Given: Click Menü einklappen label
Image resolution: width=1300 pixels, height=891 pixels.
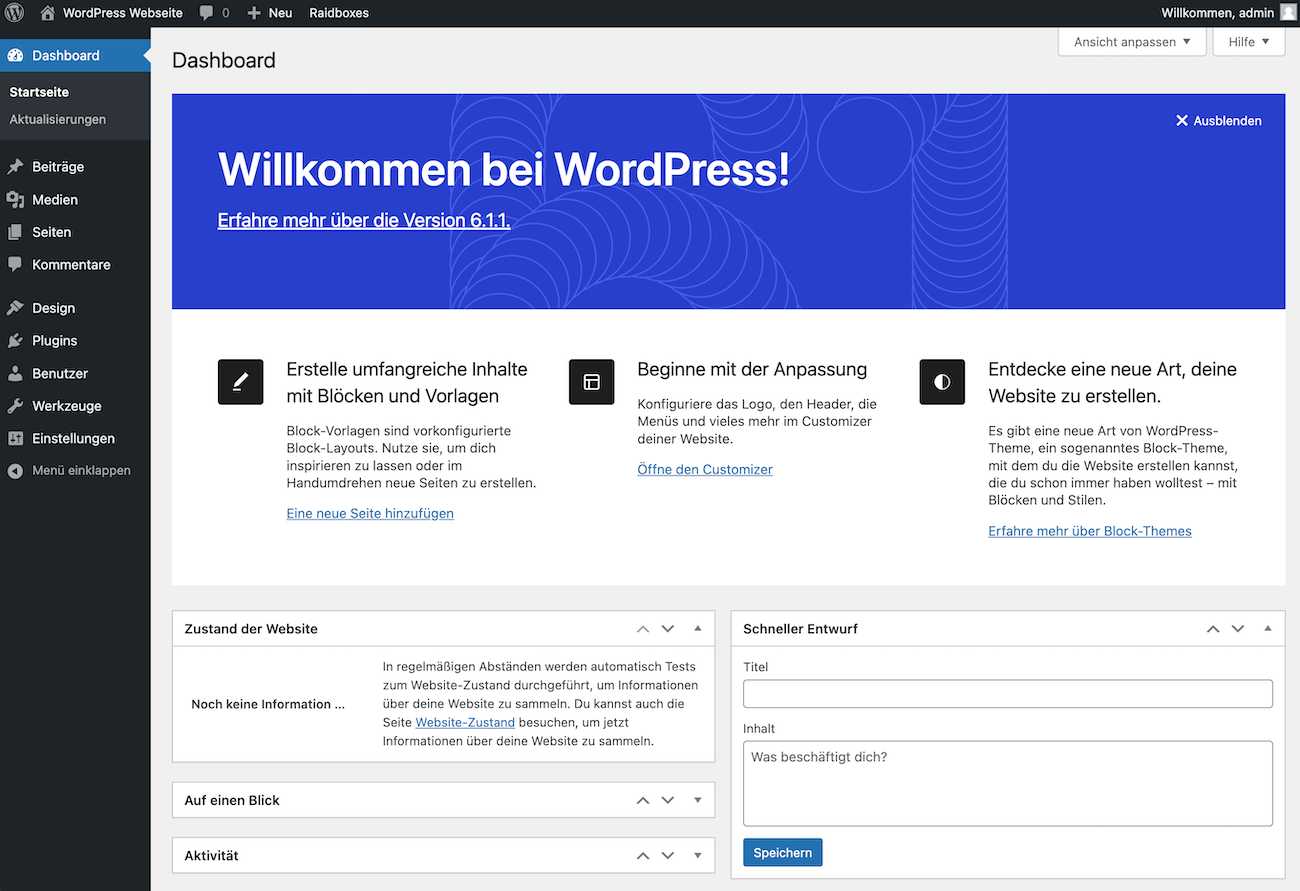Looking at the screenshot, I should coord(81,470).
